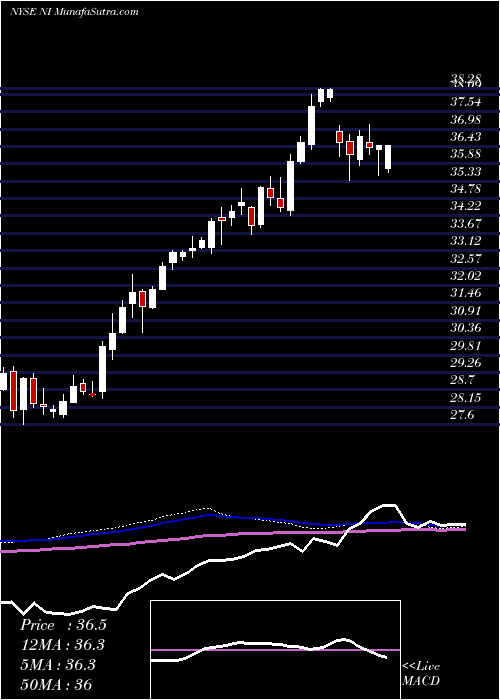500x700 pixels.
Task: Click the 12MA : 36.3 readout
Action: click(x=63, y=645)
